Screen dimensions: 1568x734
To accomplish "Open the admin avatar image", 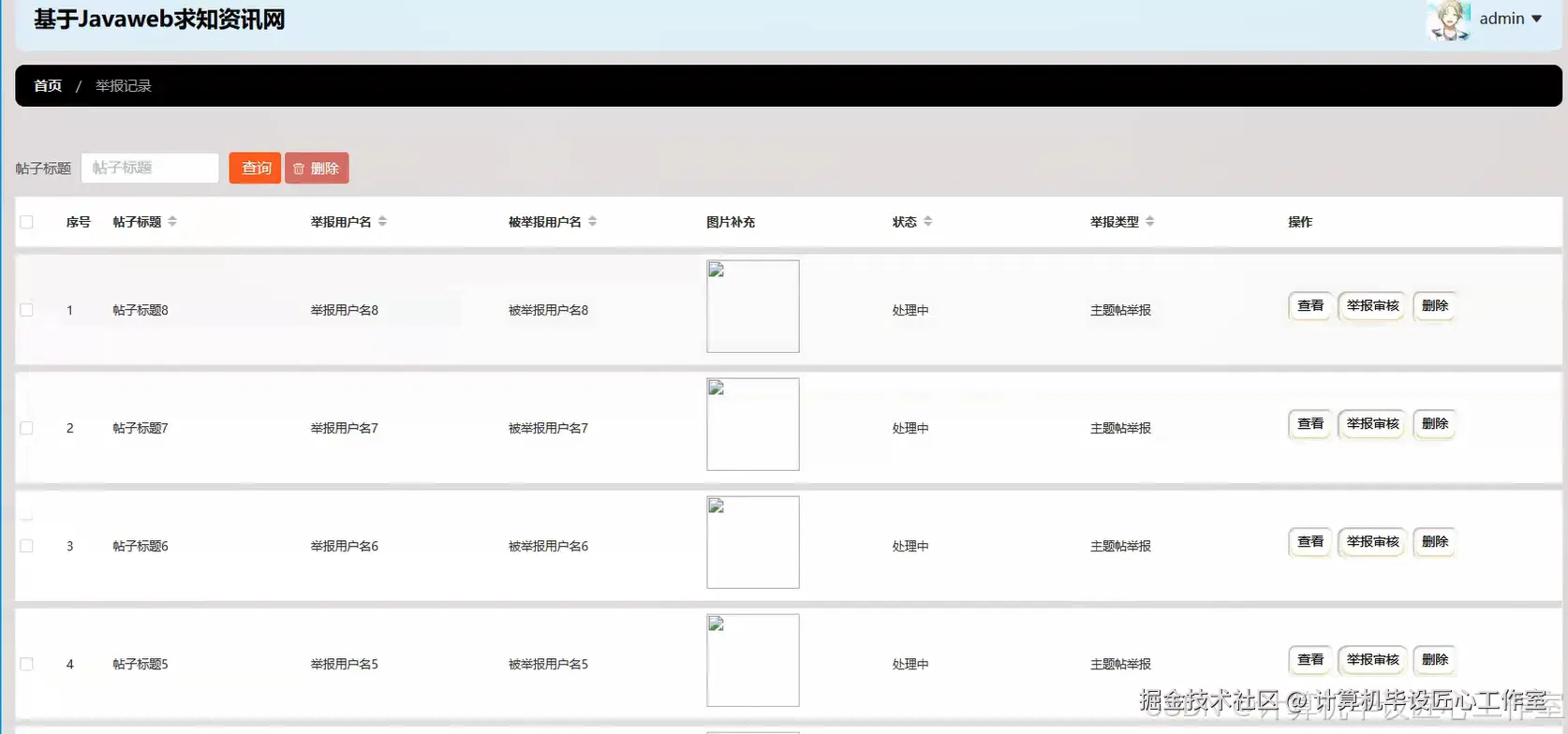I will pos(1448,20).
